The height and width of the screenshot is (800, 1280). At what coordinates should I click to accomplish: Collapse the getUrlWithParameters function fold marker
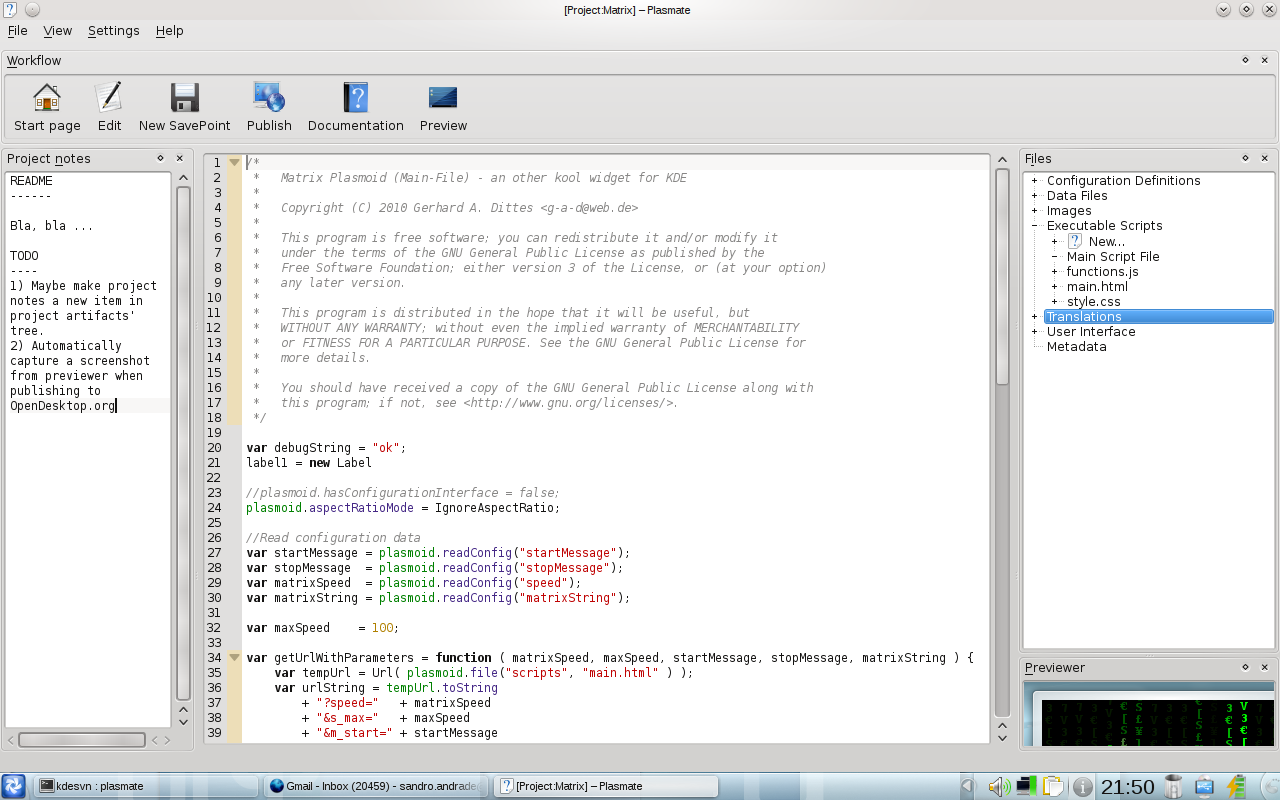pyautogui.click(x=235, y=658)
